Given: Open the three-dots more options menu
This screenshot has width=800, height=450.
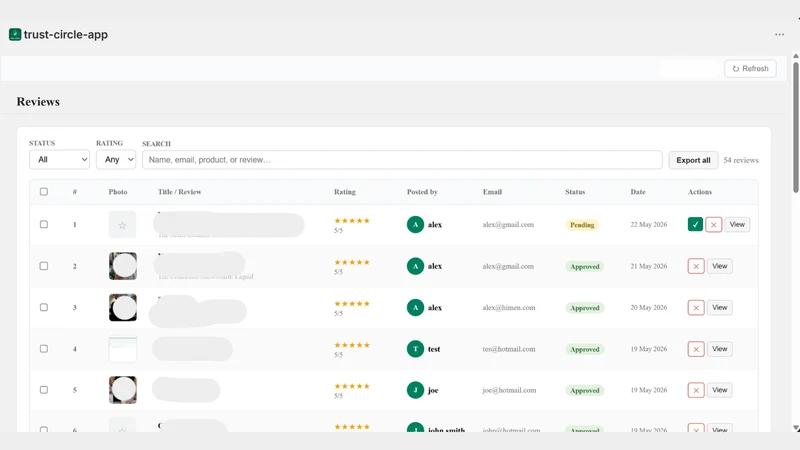Looking at the screenshot, I should pos(779,35).
